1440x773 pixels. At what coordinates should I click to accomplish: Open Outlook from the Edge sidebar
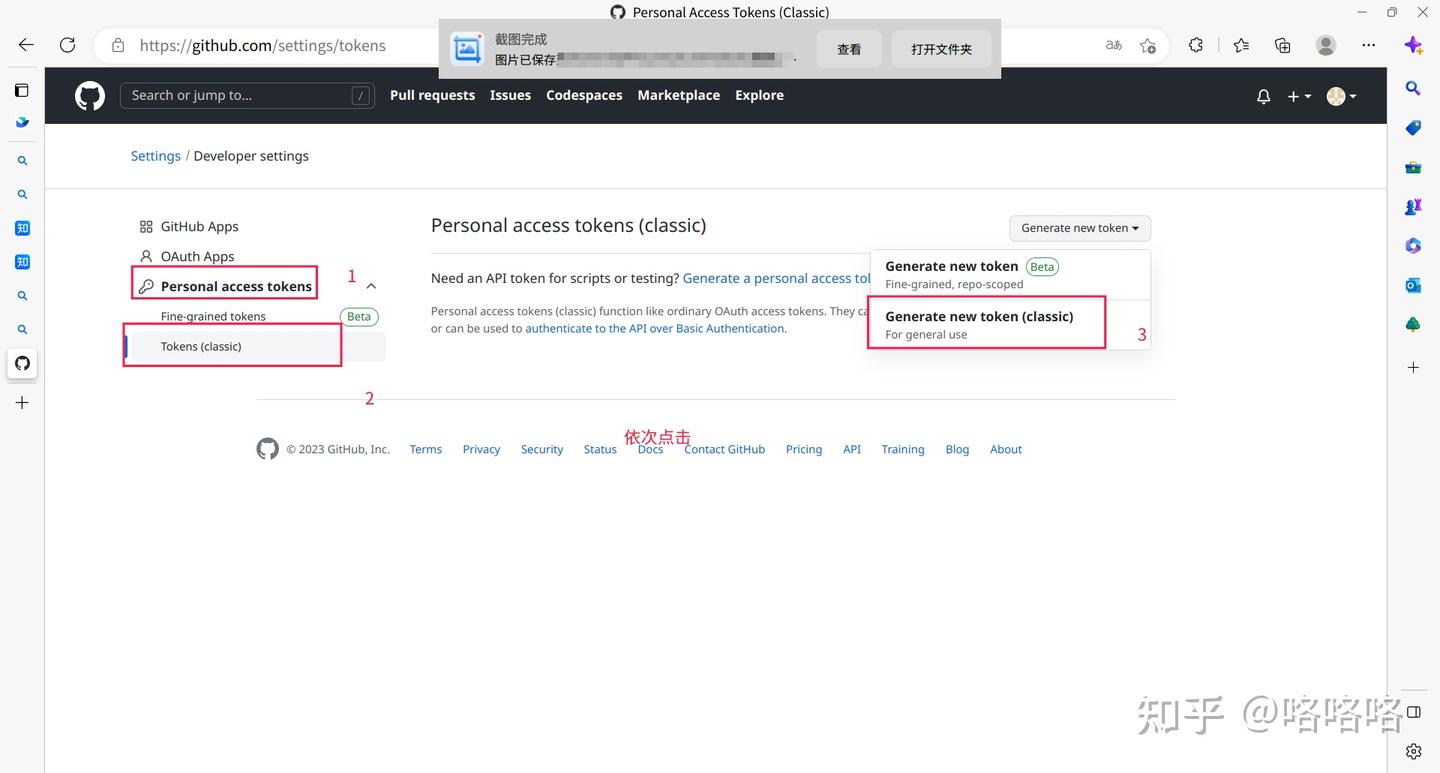point(1412,285)
